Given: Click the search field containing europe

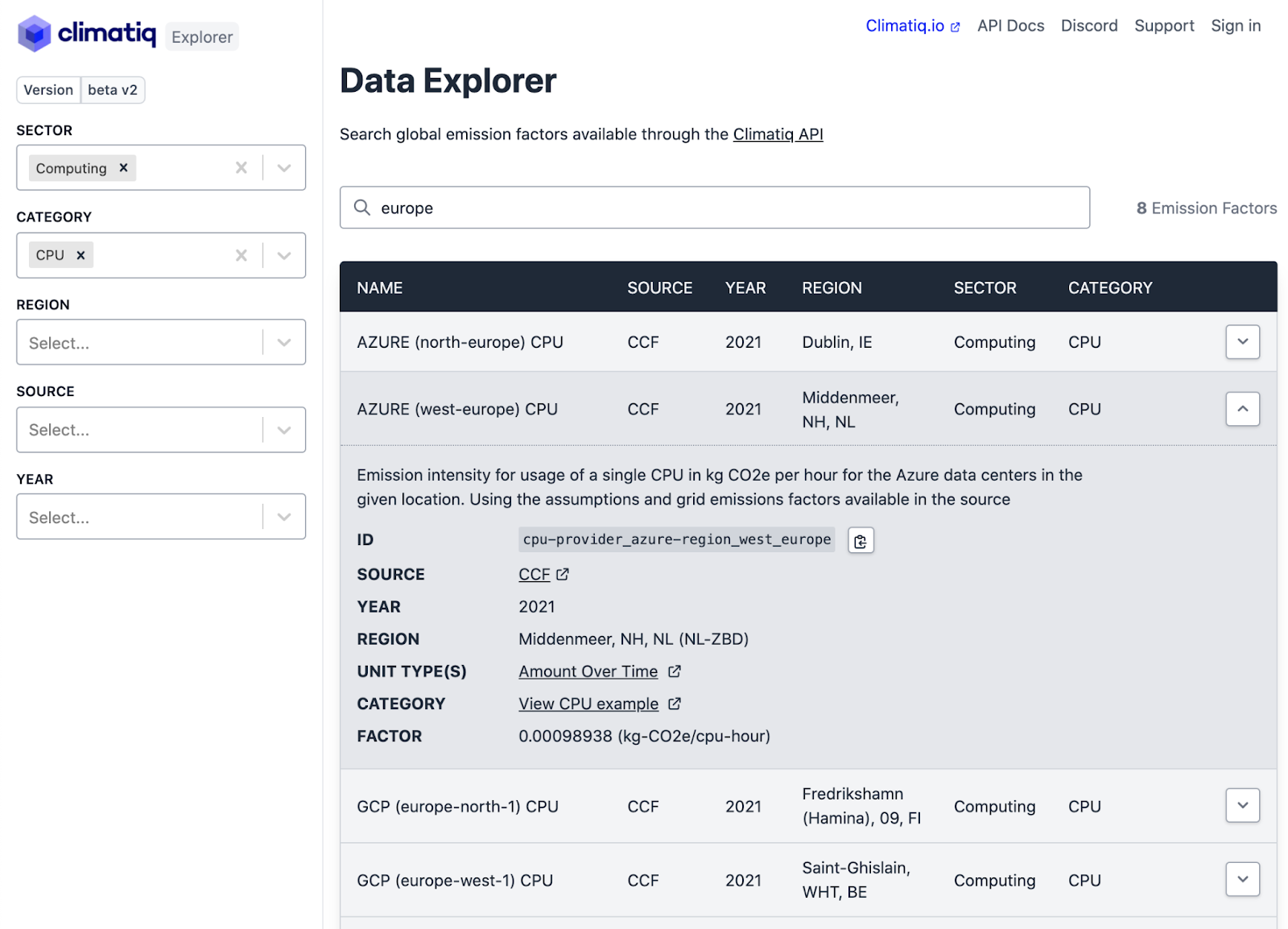Looking at the screenshot, I should tap(724, 208).
